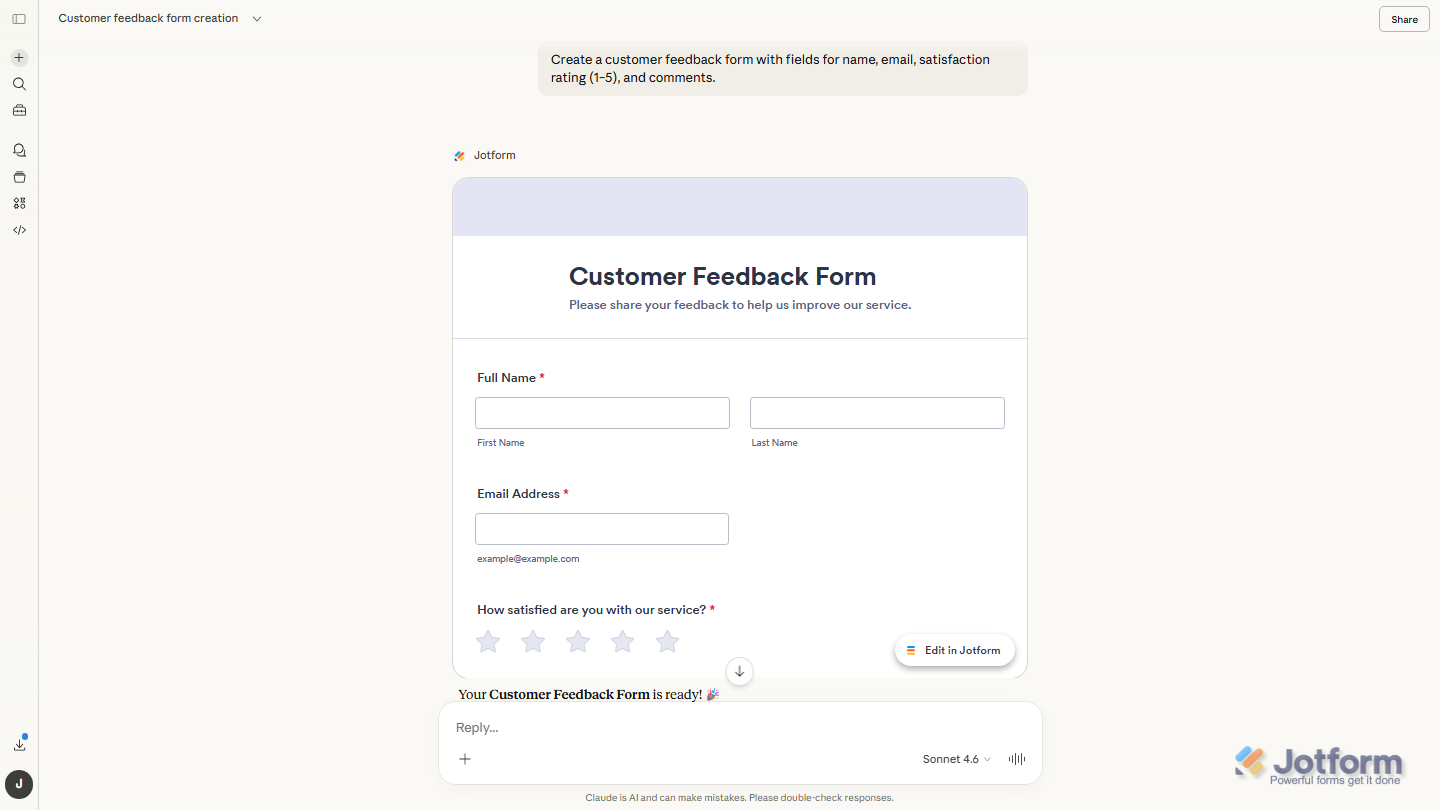Expand the chat title dropdown
The image size is (1440, 810).
(257, 18)
